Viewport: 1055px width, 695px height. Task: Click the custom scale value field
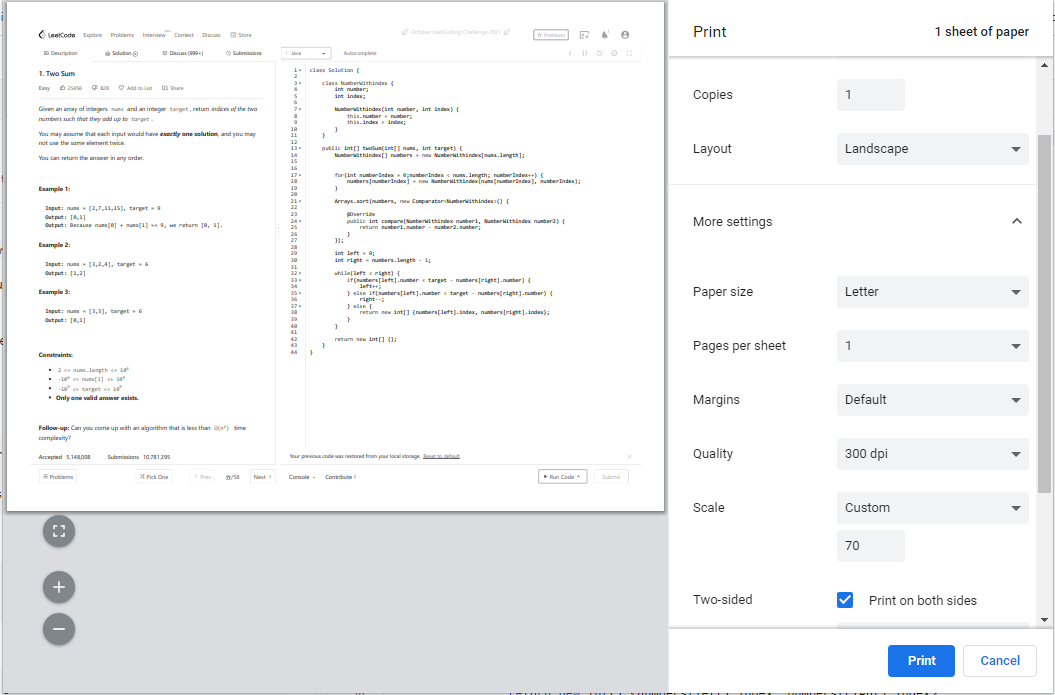pos(870,545)
